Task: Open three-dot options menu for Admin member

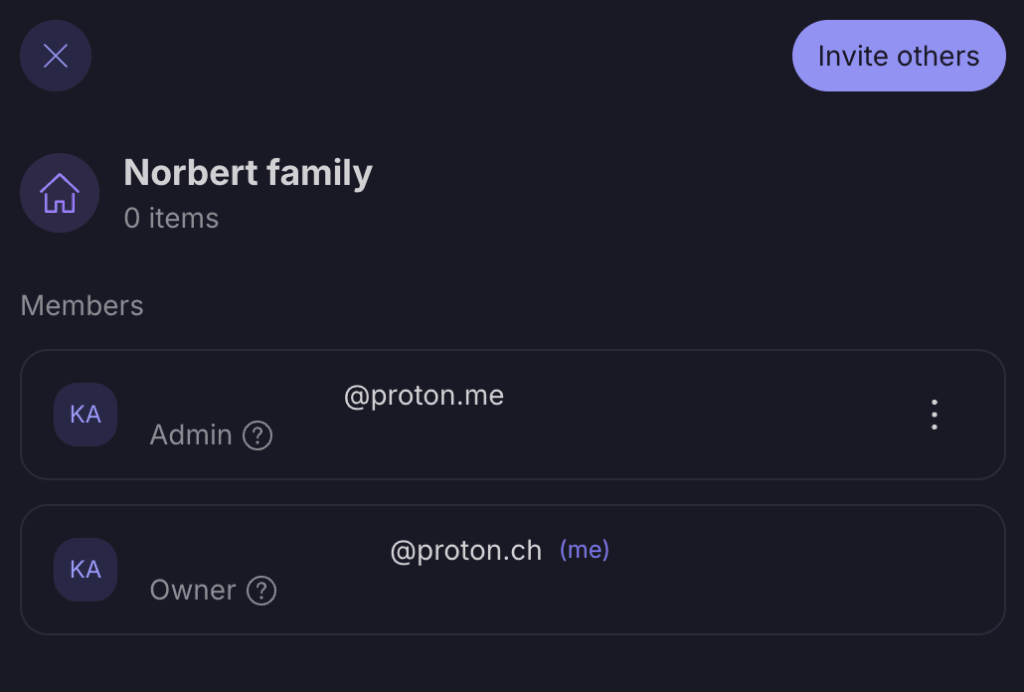Action: click(934, 414)
